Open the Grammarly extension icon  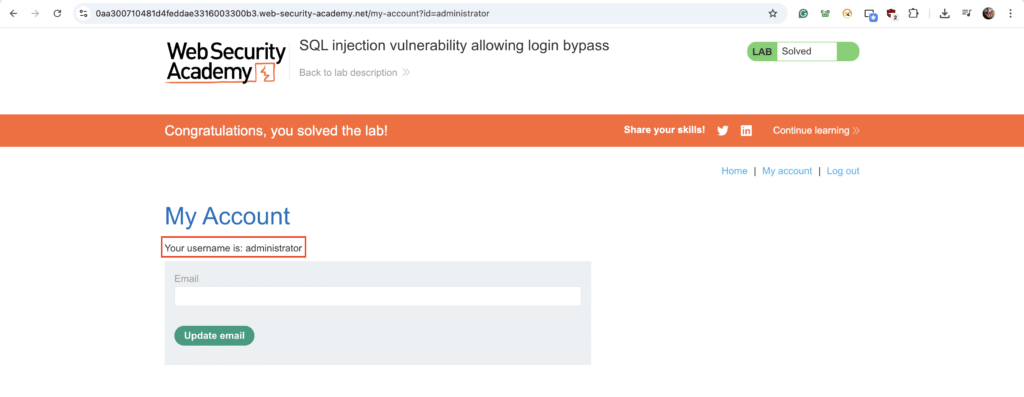click(x=803, y=13)
